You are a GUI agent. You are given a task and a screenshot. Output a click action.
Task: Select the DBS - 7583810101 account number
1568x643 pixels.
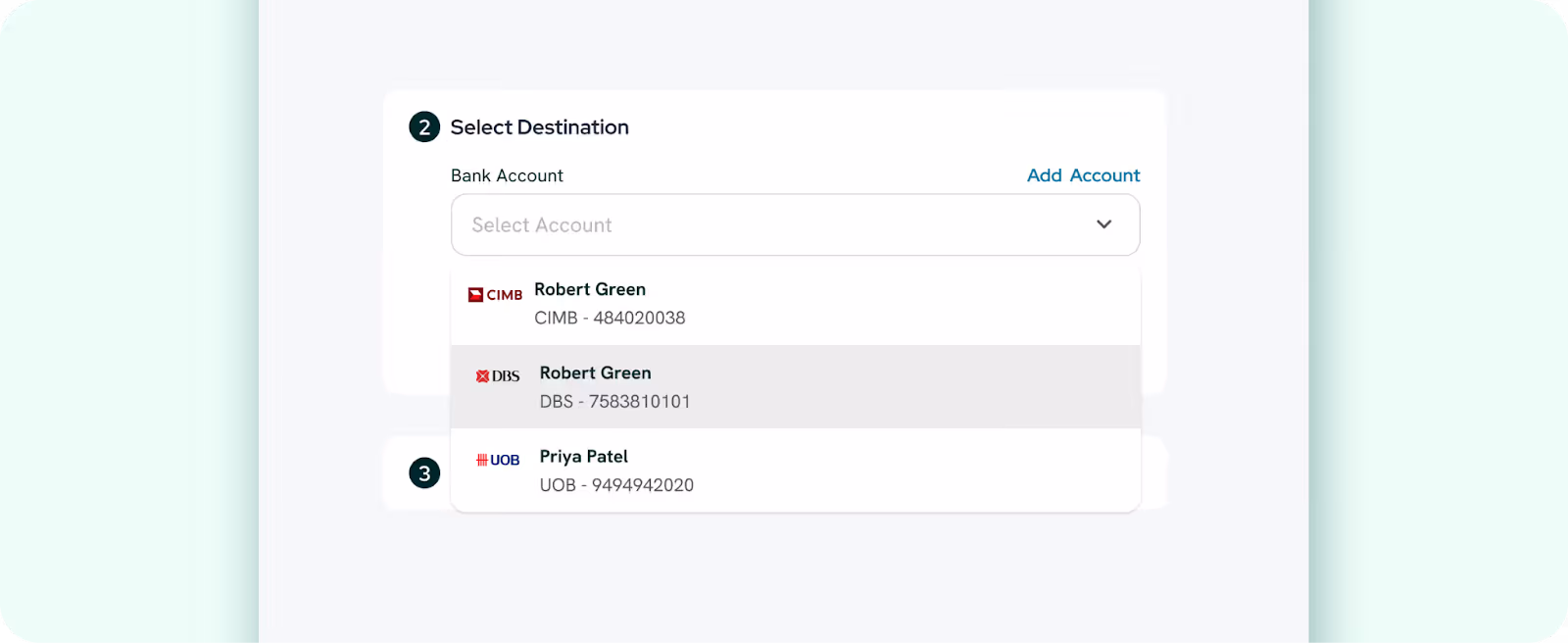pyautogui.click(x=614, y=401)
